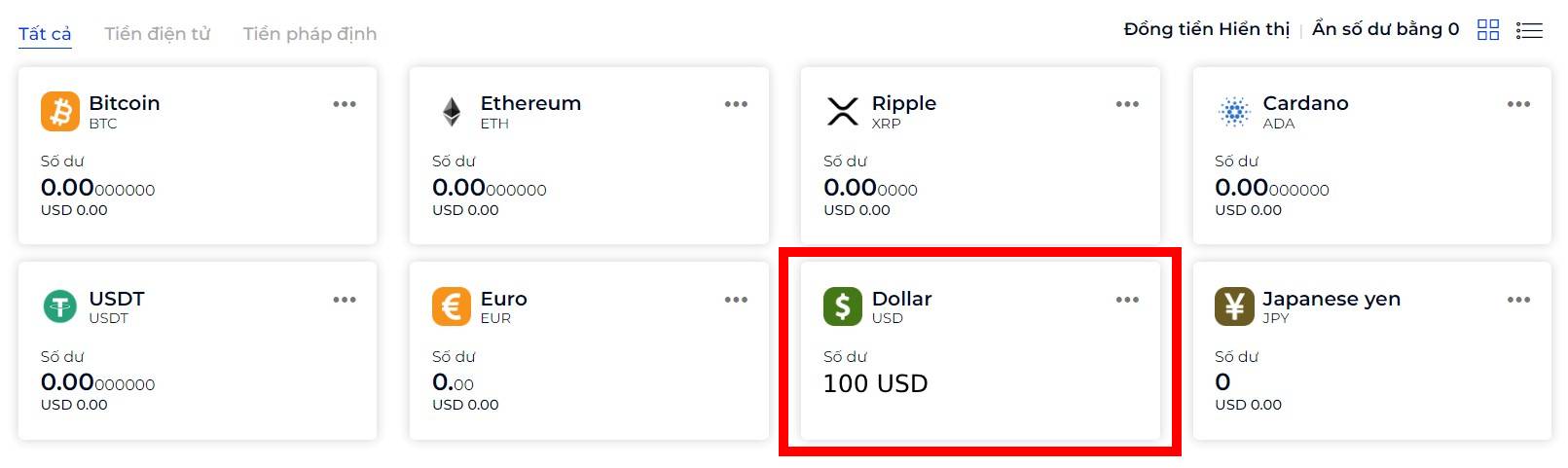
Task: Click the Ripple XRP logo icon
Action: [x=843, y=111]
